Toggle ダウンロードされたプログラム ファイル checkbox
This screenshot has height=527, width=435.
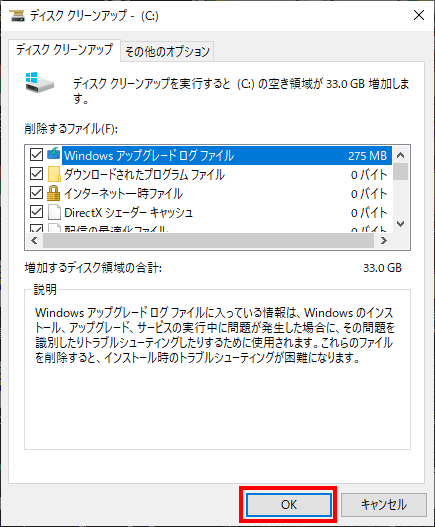36,174
